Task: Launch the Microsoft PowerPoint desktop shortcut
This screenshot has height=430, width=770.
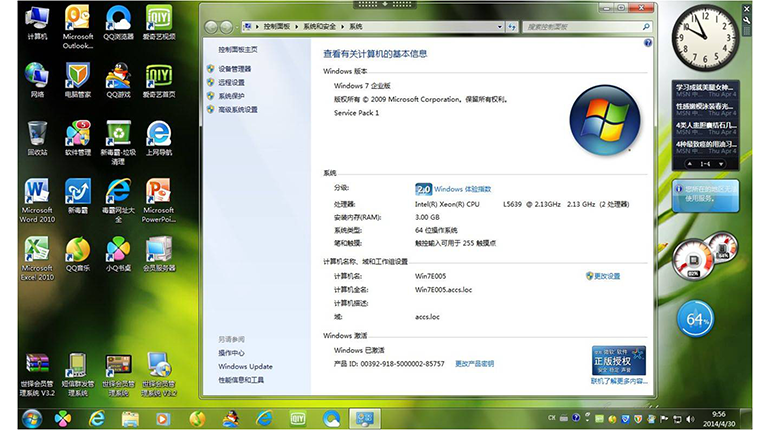Action: click(x=159, y=200)
